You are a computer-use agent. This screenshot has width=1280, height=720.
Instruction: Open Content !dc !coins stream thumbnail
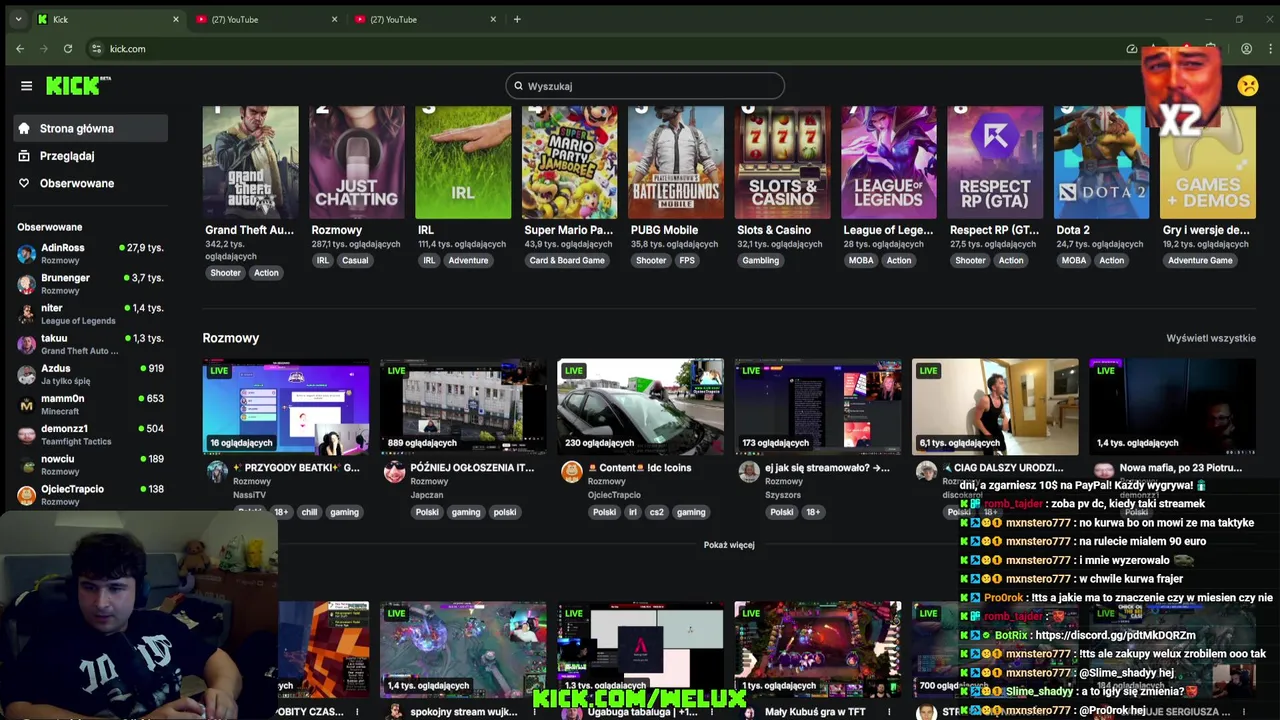640,407
